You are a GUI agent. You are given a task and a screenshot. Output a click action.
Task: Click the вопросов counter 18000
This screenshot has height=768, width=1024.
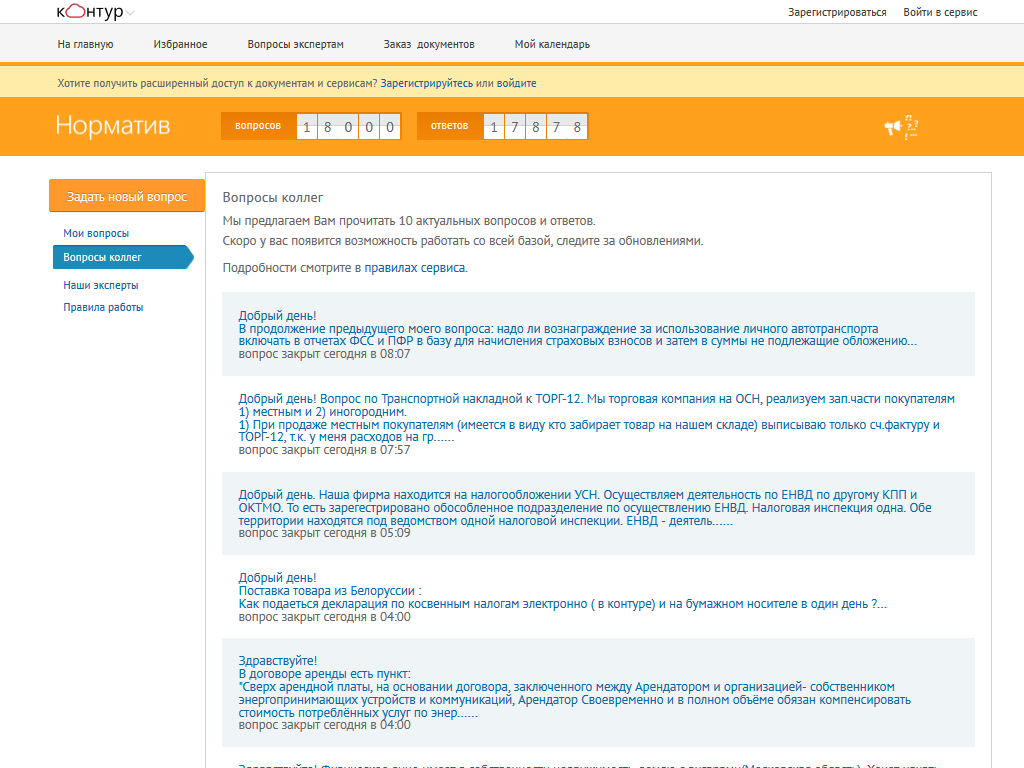point(311,127)
